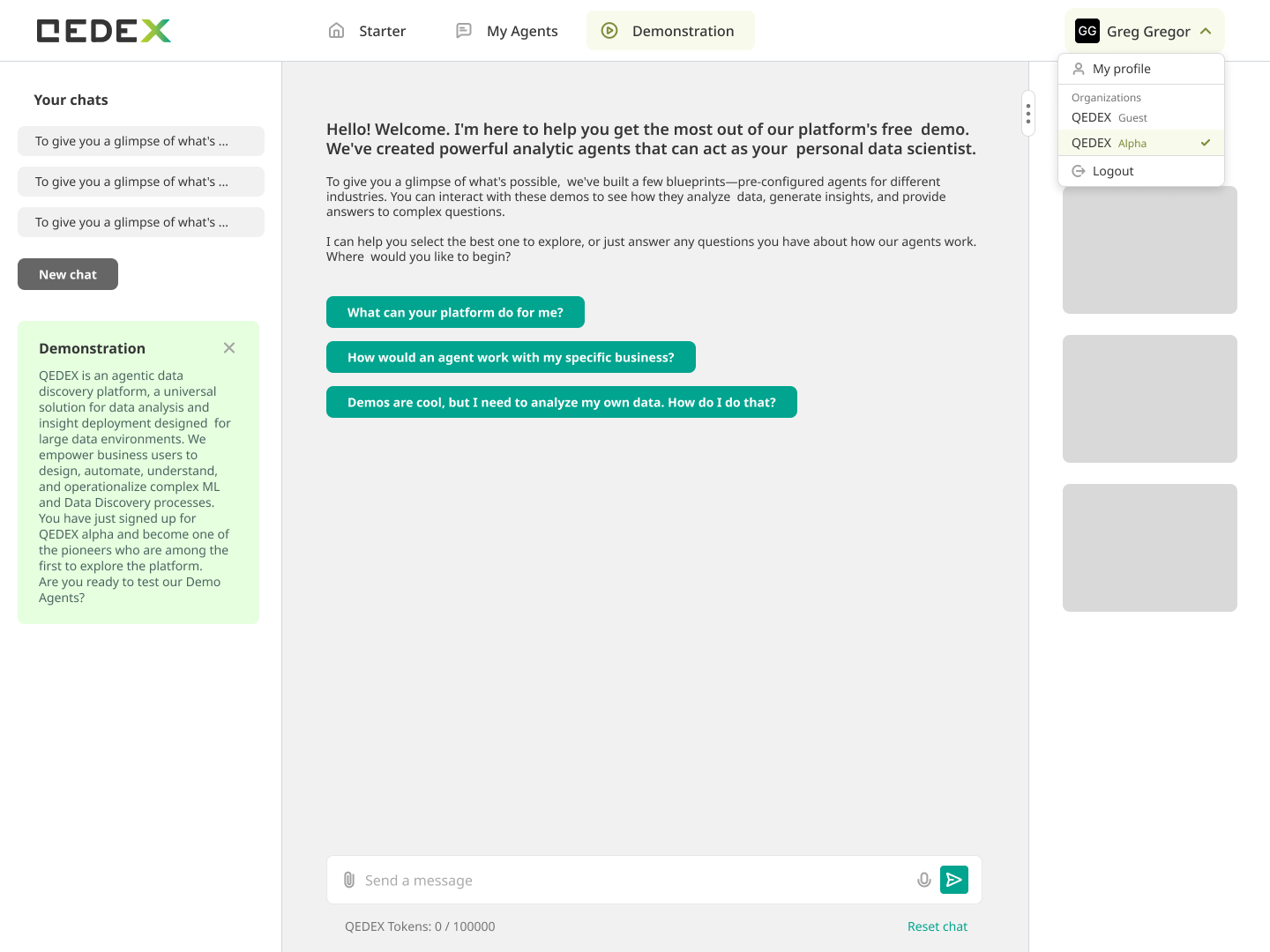The image size is (1270, 952).
Task: Click "What can your platform do for me?"
Action: pyautogui.click(x=455, y=312)
